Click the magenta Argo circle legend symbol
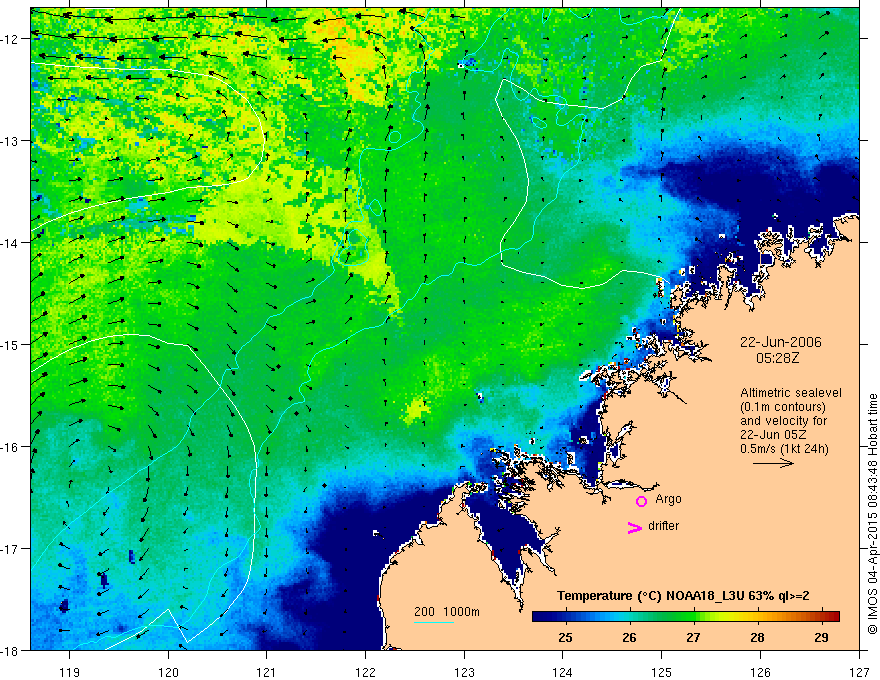Image resolution: width=880 pixels, height=680 pixels. tap(641, 501)
